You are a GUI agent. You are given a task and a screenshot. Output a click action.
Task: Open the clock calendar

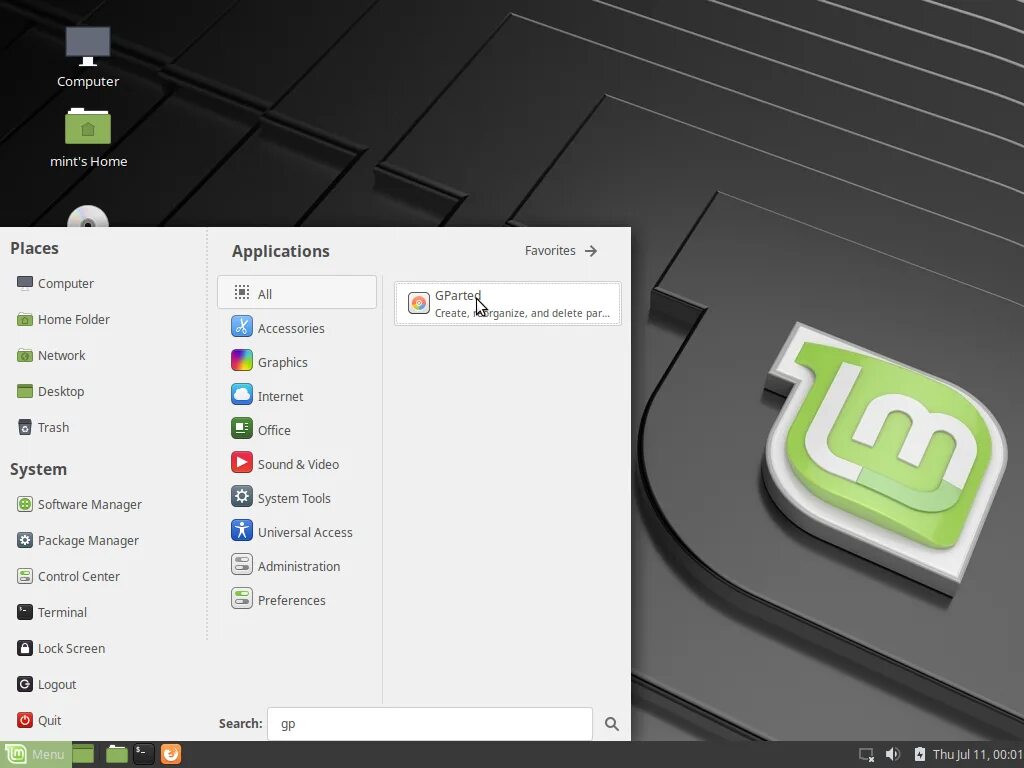coord(978,754)
